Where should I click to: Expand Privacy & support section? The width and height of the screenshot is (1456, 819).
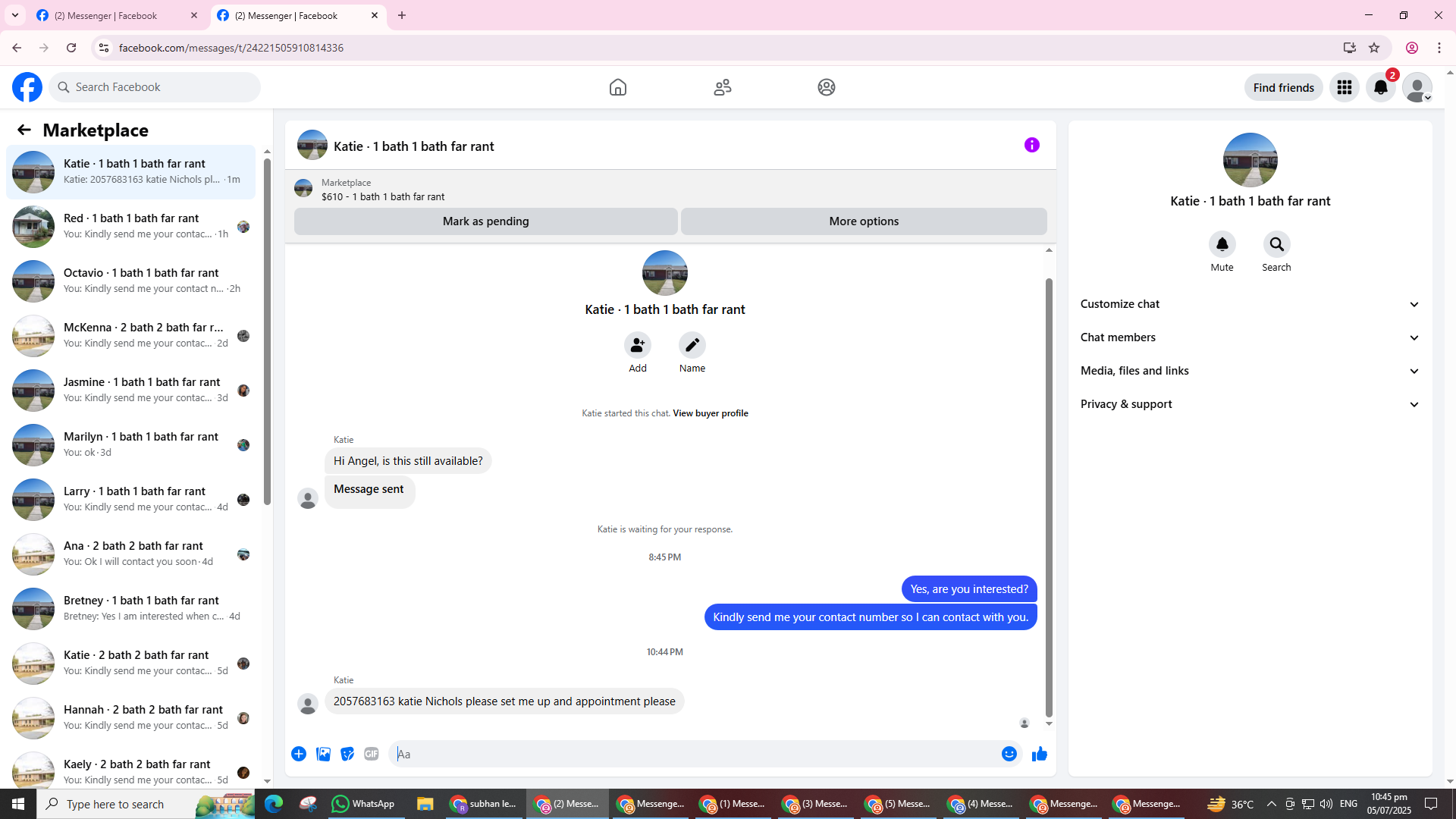(x=1249, y=404)
